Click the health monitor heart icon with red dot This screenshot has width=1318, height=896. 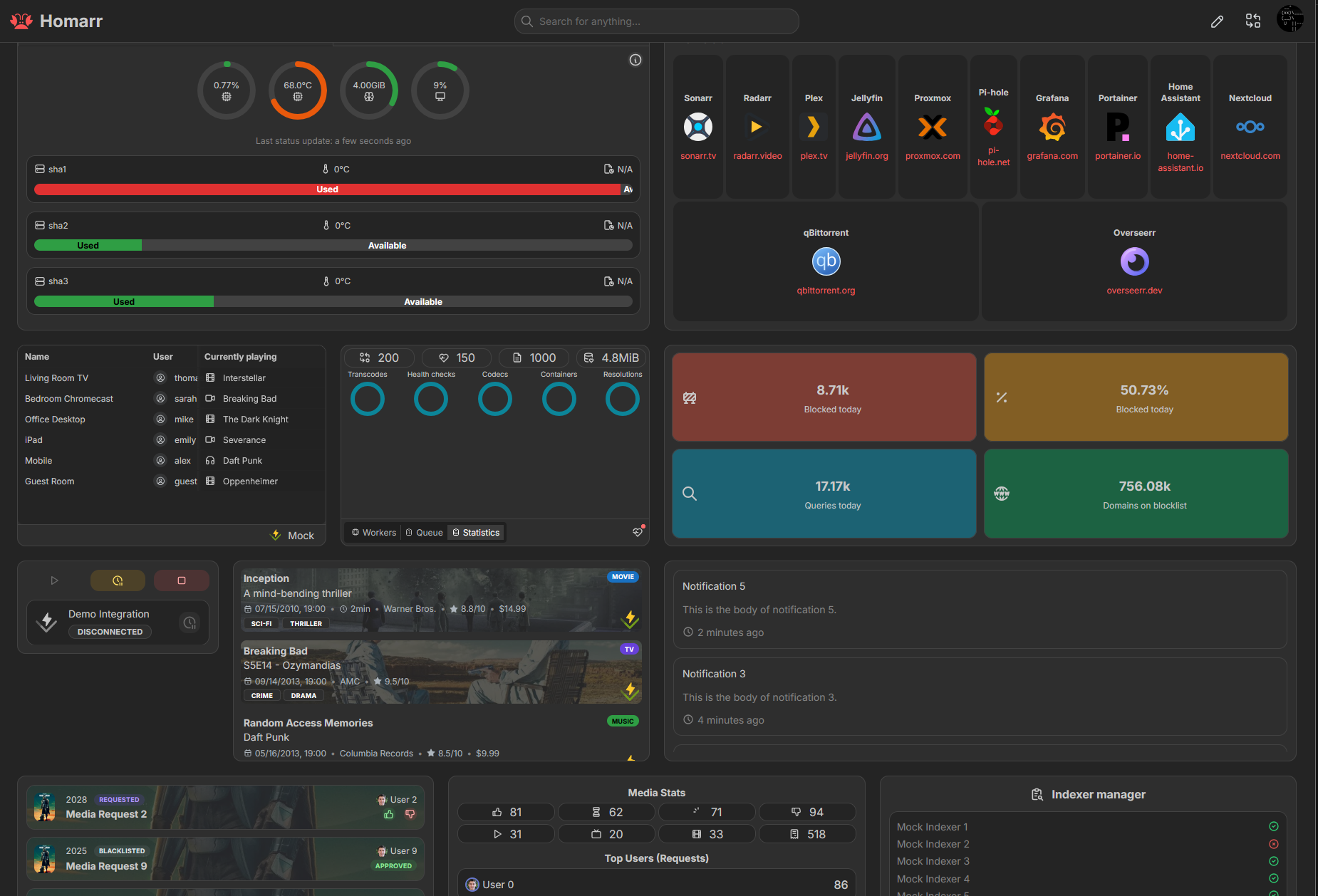[638, 532]
